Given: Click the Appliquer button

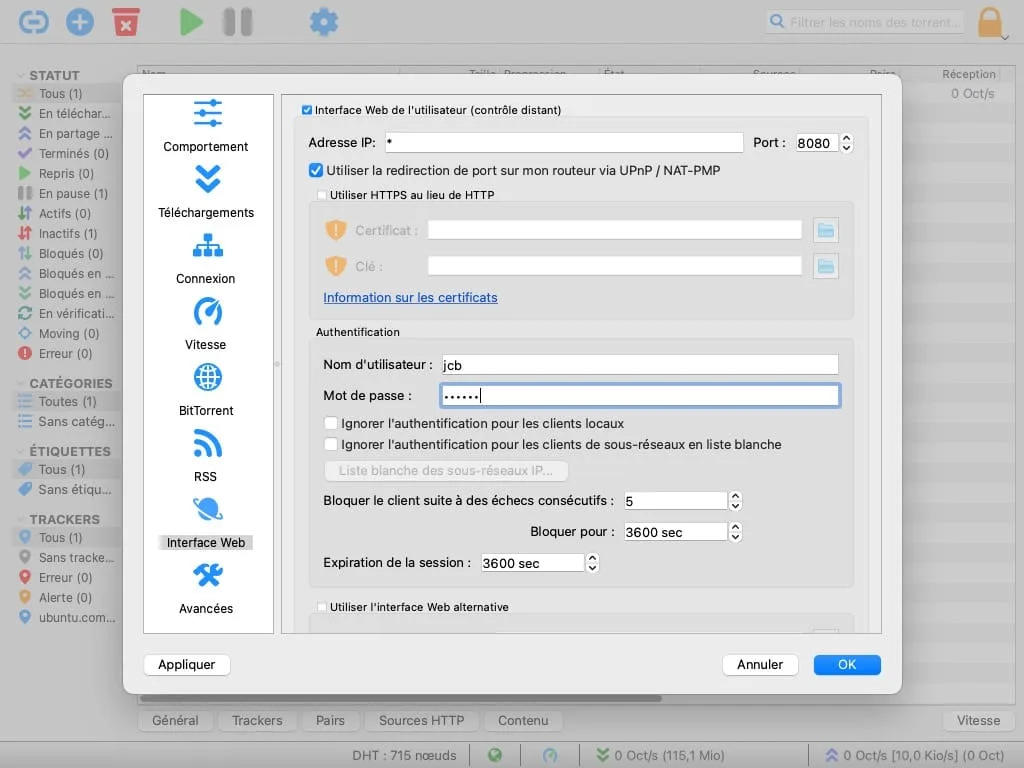Looking at the screenshot, I should [x=187, y=664].
